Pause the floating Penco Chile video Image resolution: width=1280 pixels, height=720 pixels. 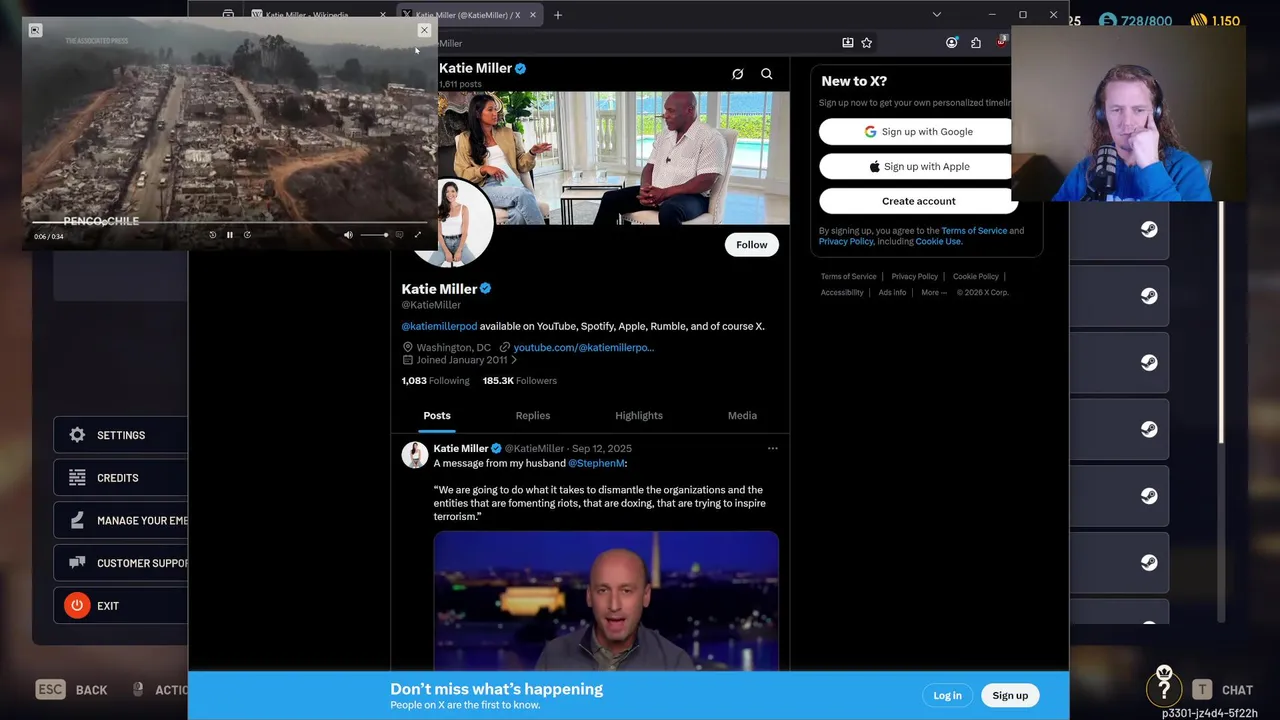229,235
